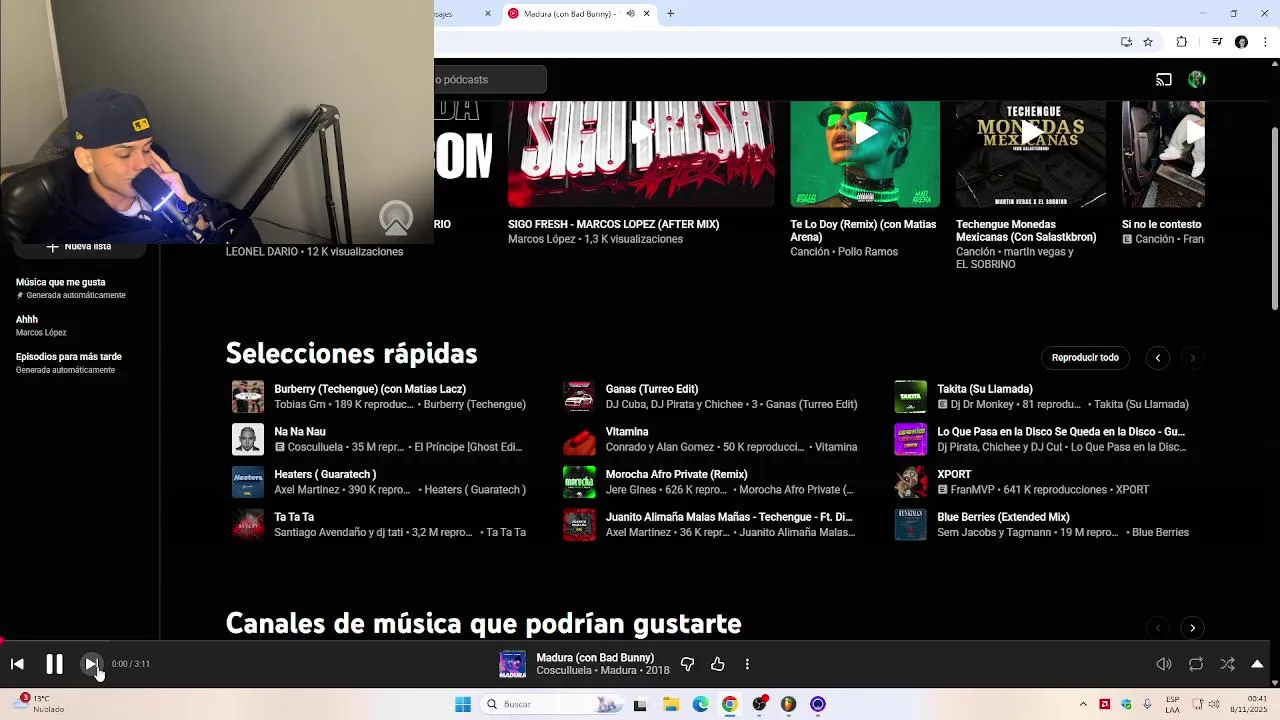Open the Burberry (Techengue) song thumbnail
1280x720 pixels.
248,396
